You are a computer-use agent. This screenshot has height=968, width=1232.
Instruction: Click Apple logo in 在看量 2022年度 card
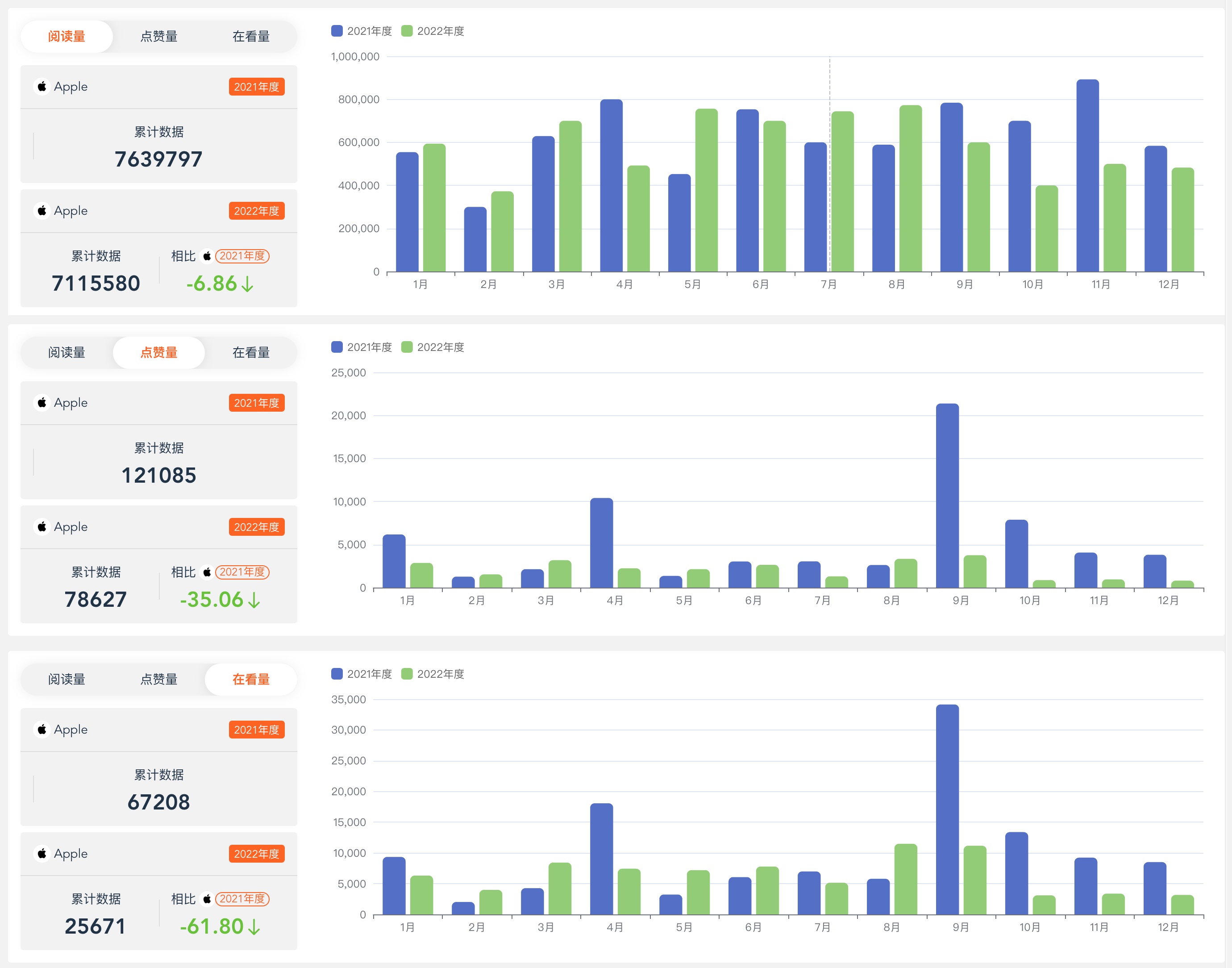click(42, 854)
